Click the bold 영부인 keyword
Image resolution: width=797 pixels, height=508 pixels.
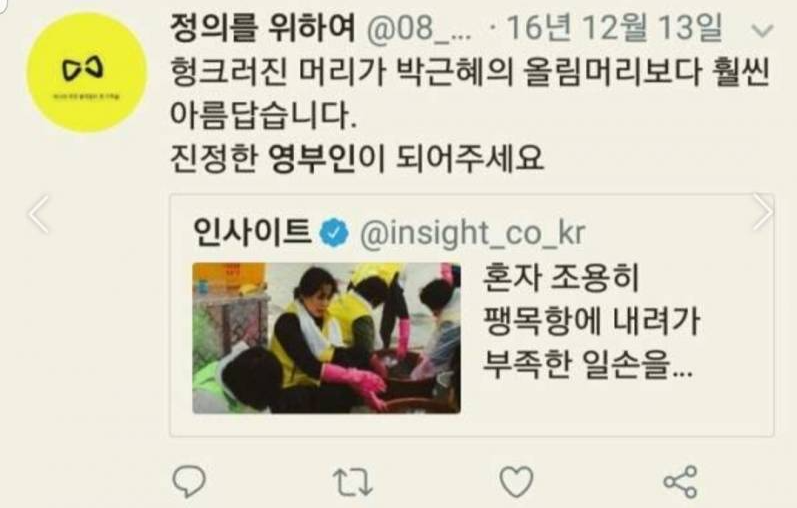click(x=311, y=158)
